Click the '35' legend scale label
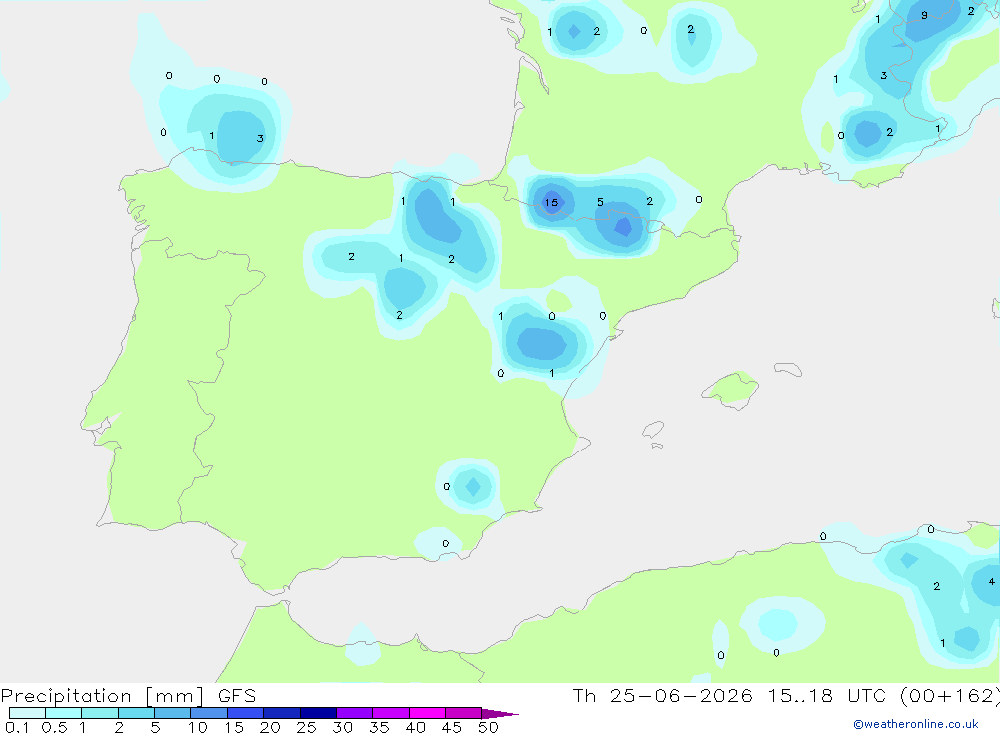The height and width of the screenshot is (733, 1000). 379,727
